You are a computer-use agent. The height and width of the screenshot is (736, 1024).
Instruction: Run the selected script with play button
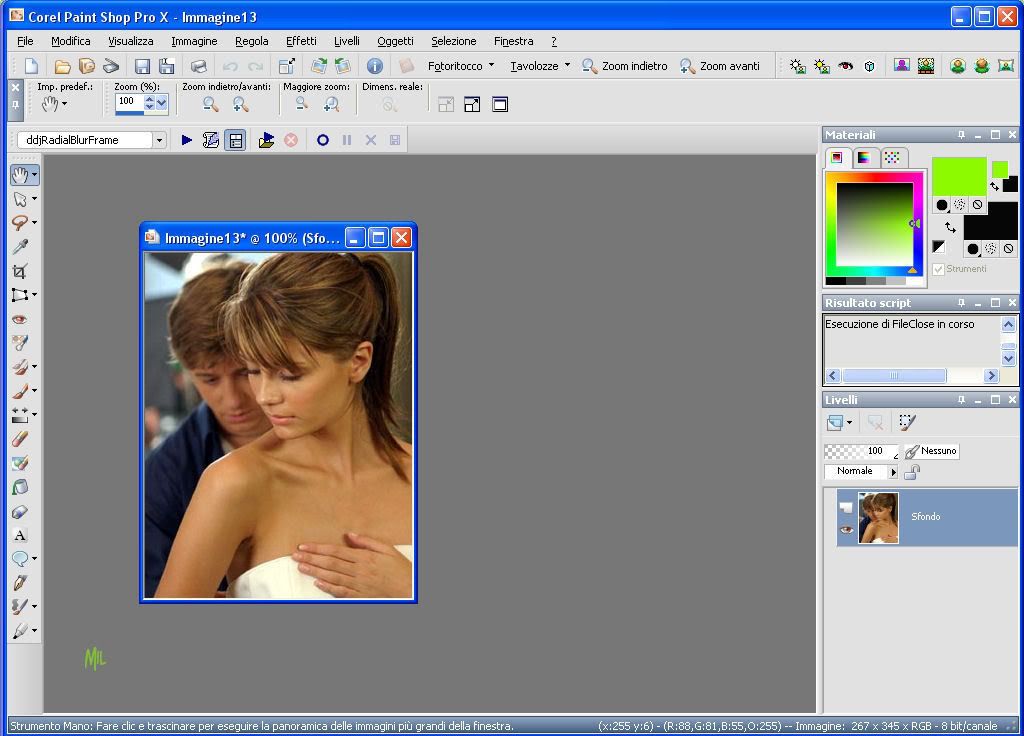pos(187,140)
